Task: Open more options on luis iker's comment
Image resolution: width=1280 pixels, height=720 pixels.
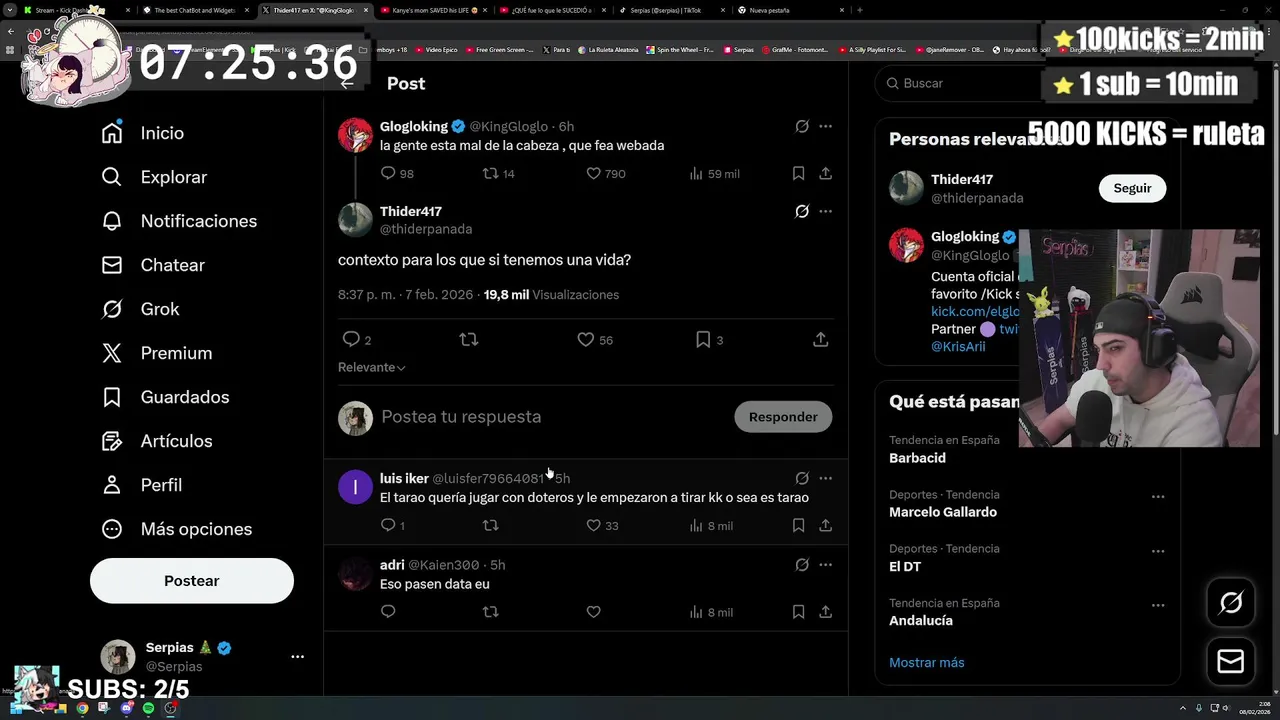Action: pyautogui.click(x=825, y=478)
